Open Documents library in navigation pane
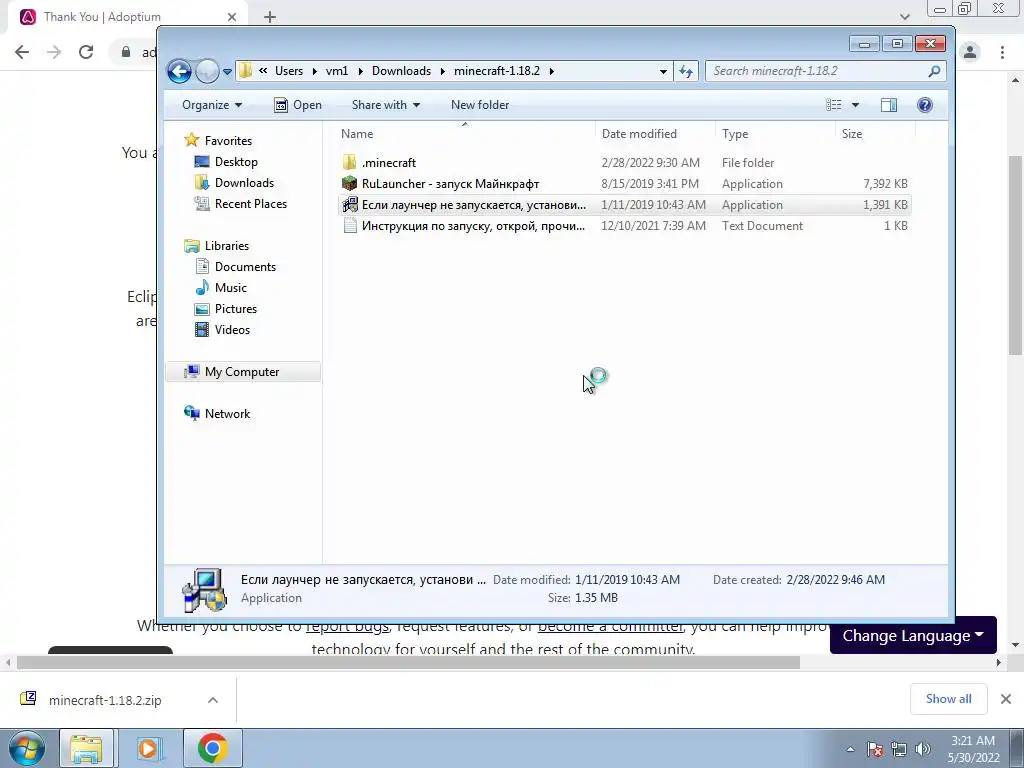1024x768 pixels. tap(245, 266)
